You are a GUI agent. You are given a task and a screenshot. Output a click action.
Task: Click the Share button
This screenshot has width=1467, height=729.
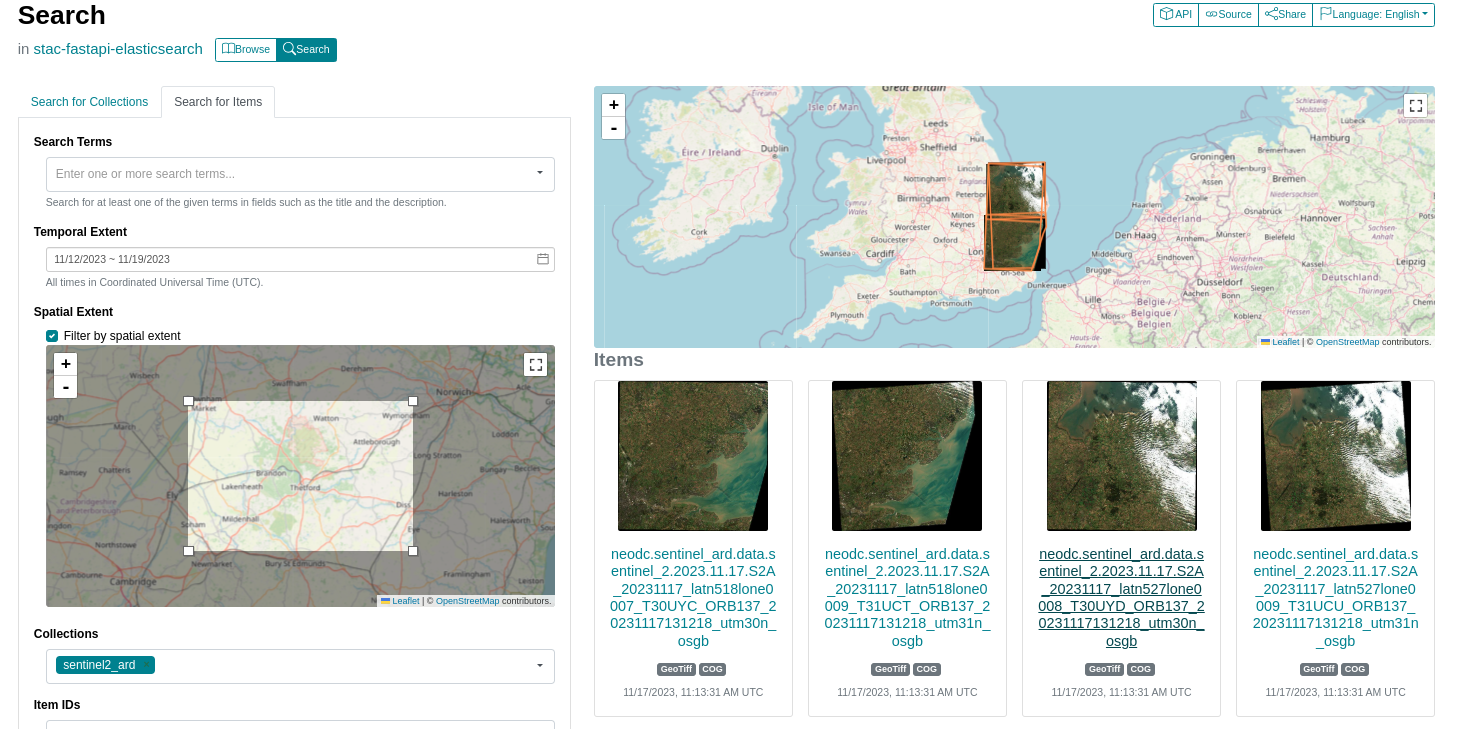point(1285,14)
